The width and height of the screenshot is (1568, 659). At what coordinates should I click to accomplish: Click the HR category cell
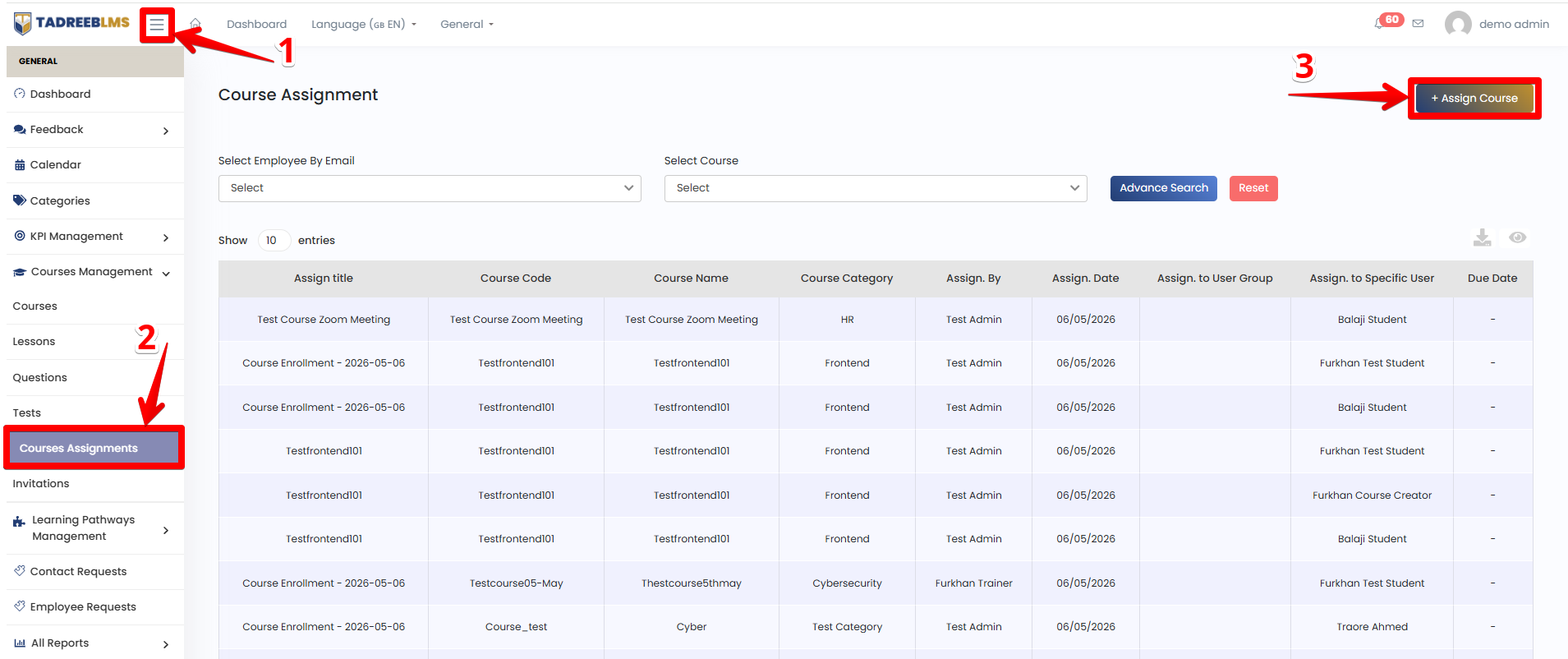847,320
